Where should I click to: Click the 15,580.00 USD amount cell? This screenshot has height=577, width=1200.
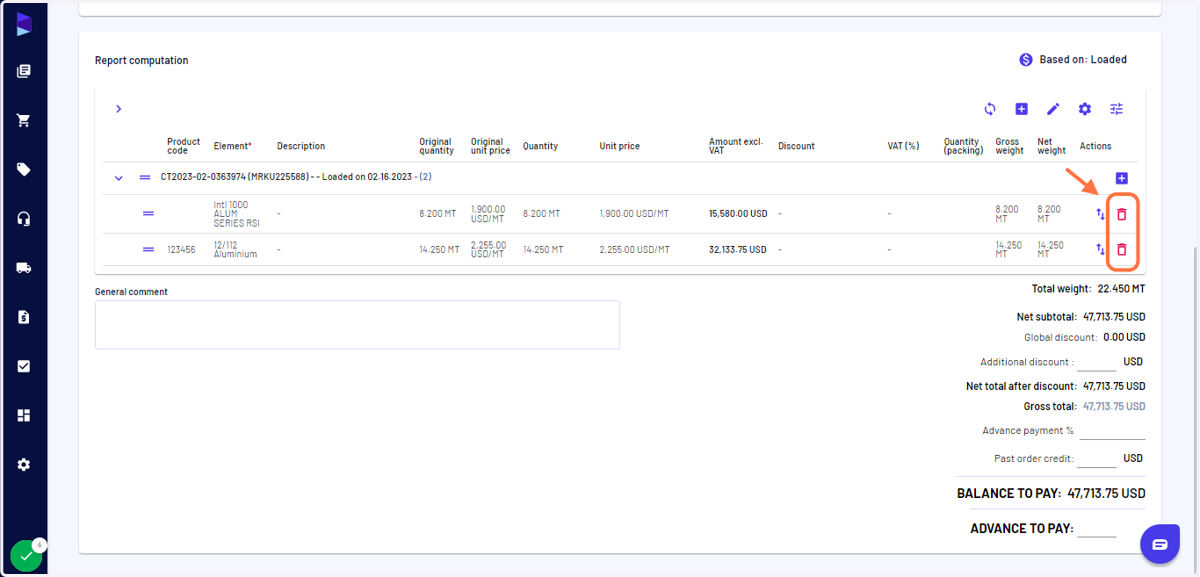[x=738, y=214]
